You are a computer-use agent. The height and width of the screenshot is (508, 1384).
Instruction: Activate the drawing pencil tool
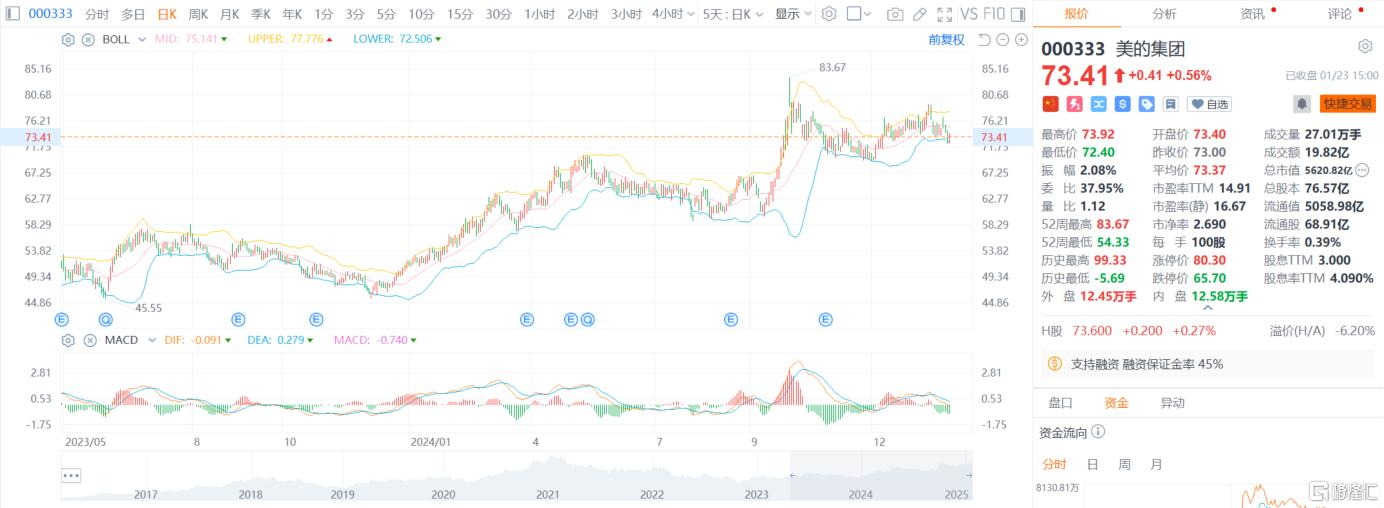tap(920, 14)
